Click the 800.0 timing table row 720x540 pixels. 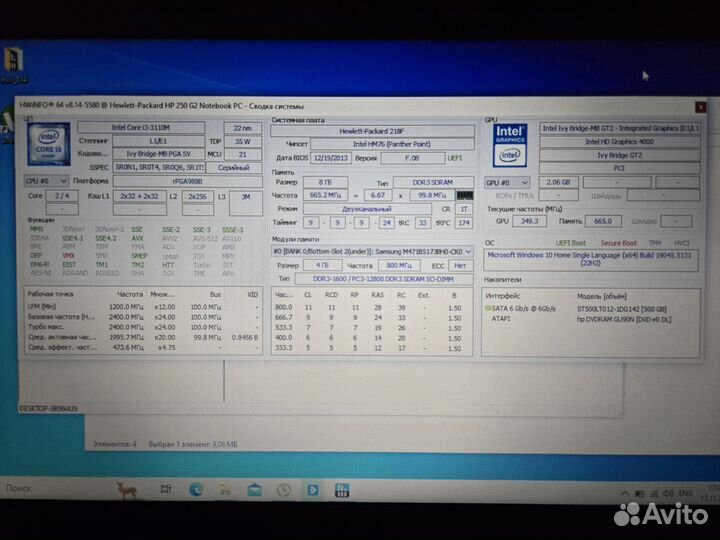pos(372,307)
